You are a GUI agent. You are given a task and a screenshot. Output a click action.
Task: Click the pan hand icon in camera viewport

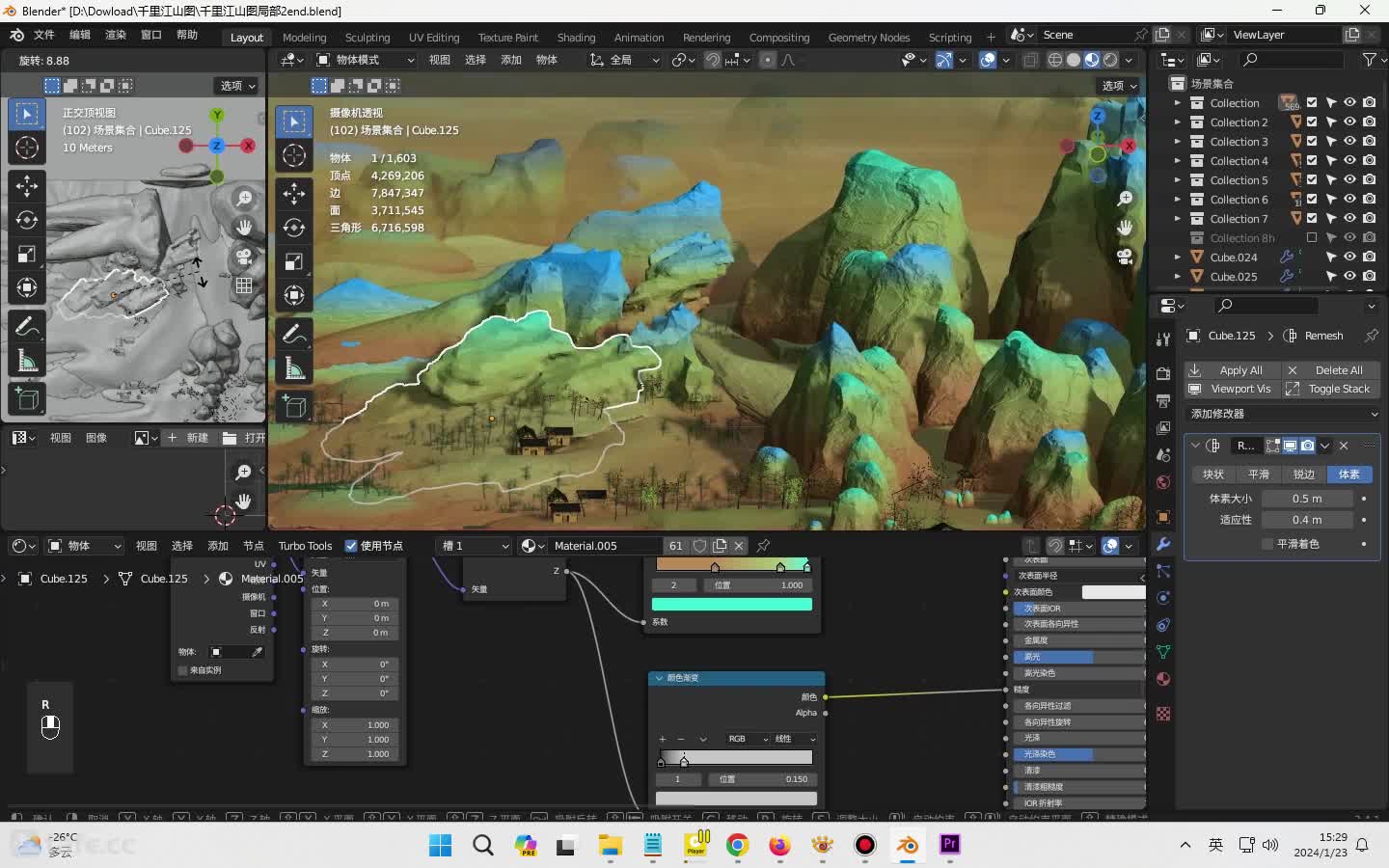click(x=1125, y=228)
